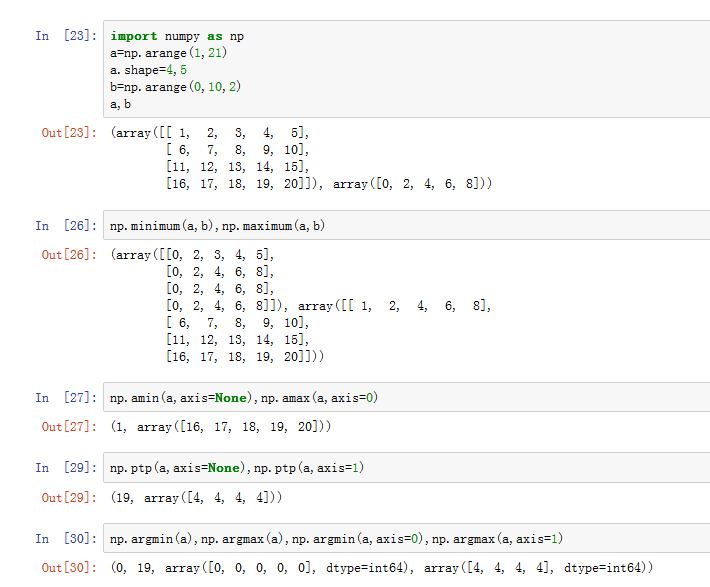710x587 pixels.
Task: Click the Out[26] minimum/maximum array output
Action: tap(300, 305)
